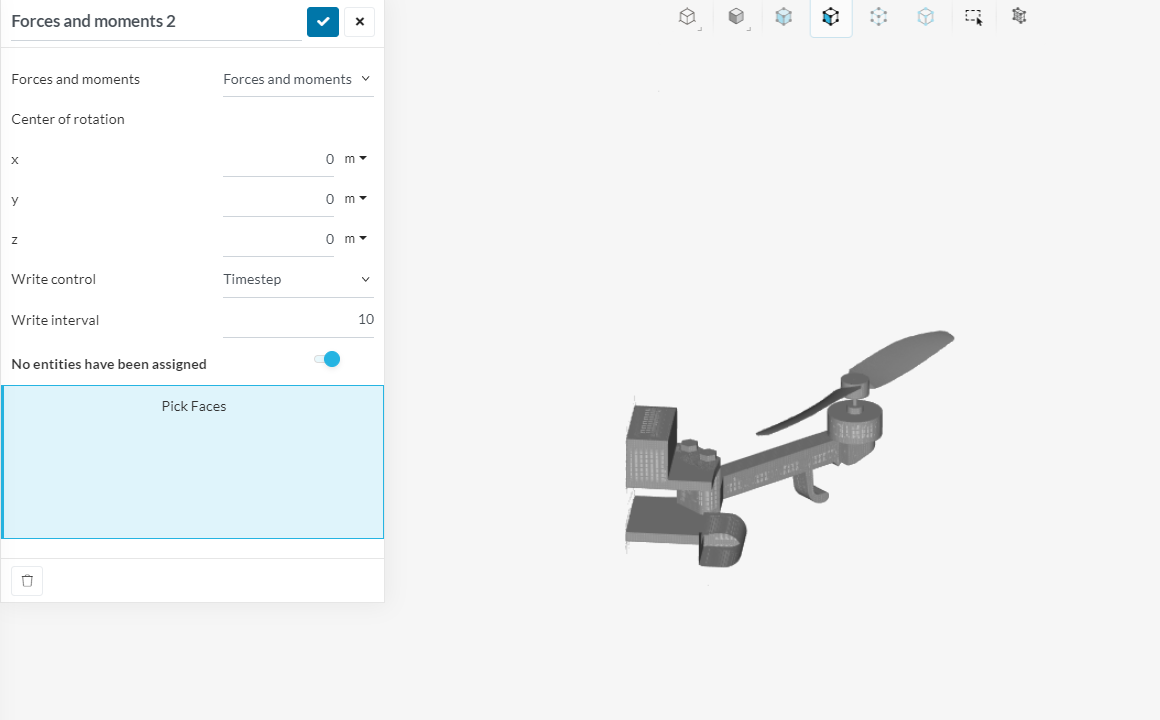Open Forces and moments type dropdown
This screenshot has width=1160, height=720.
(x=298, y=79)
